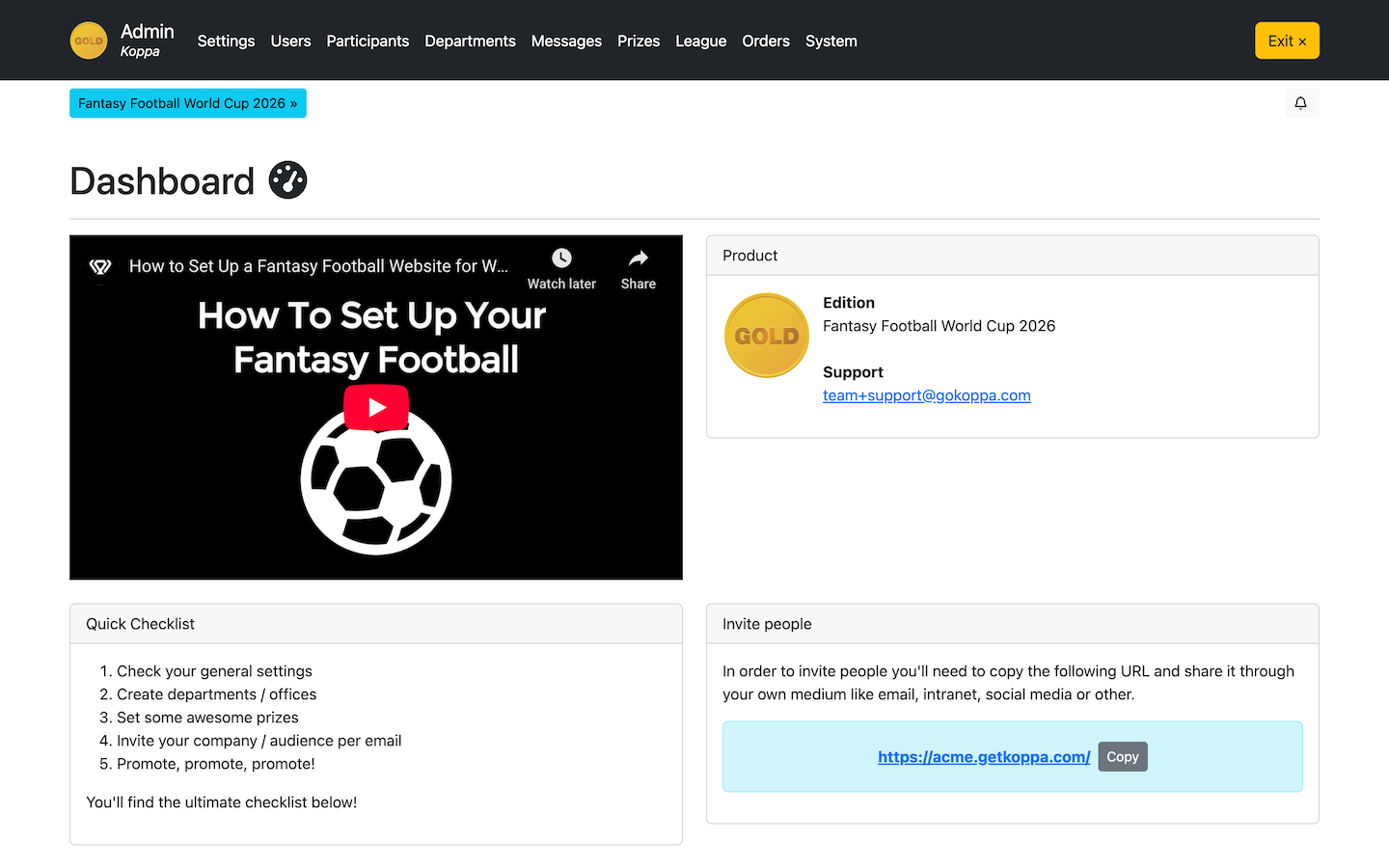This screenshot has width=1389, height=868.
Task: Click the GOLD coin logo in the navbar
Action: click(88, 40)
